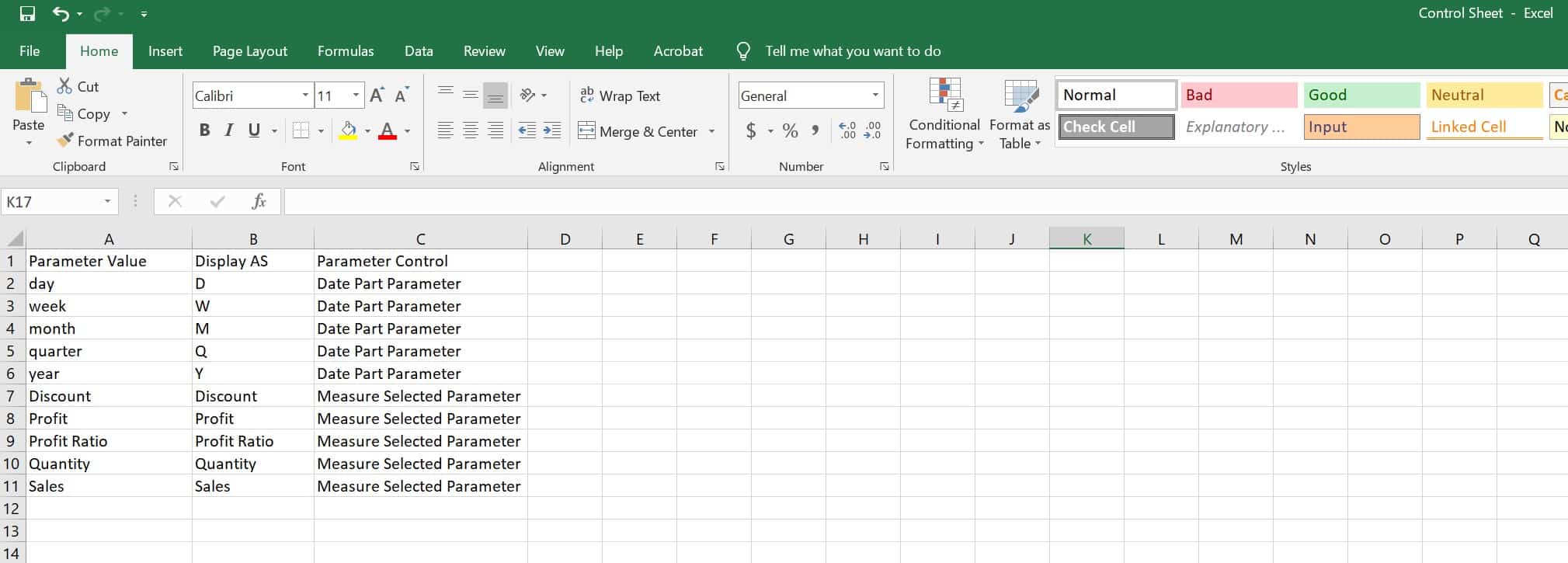Click the Copy icon
The image size is (1568, 563).
coord(65,113)
